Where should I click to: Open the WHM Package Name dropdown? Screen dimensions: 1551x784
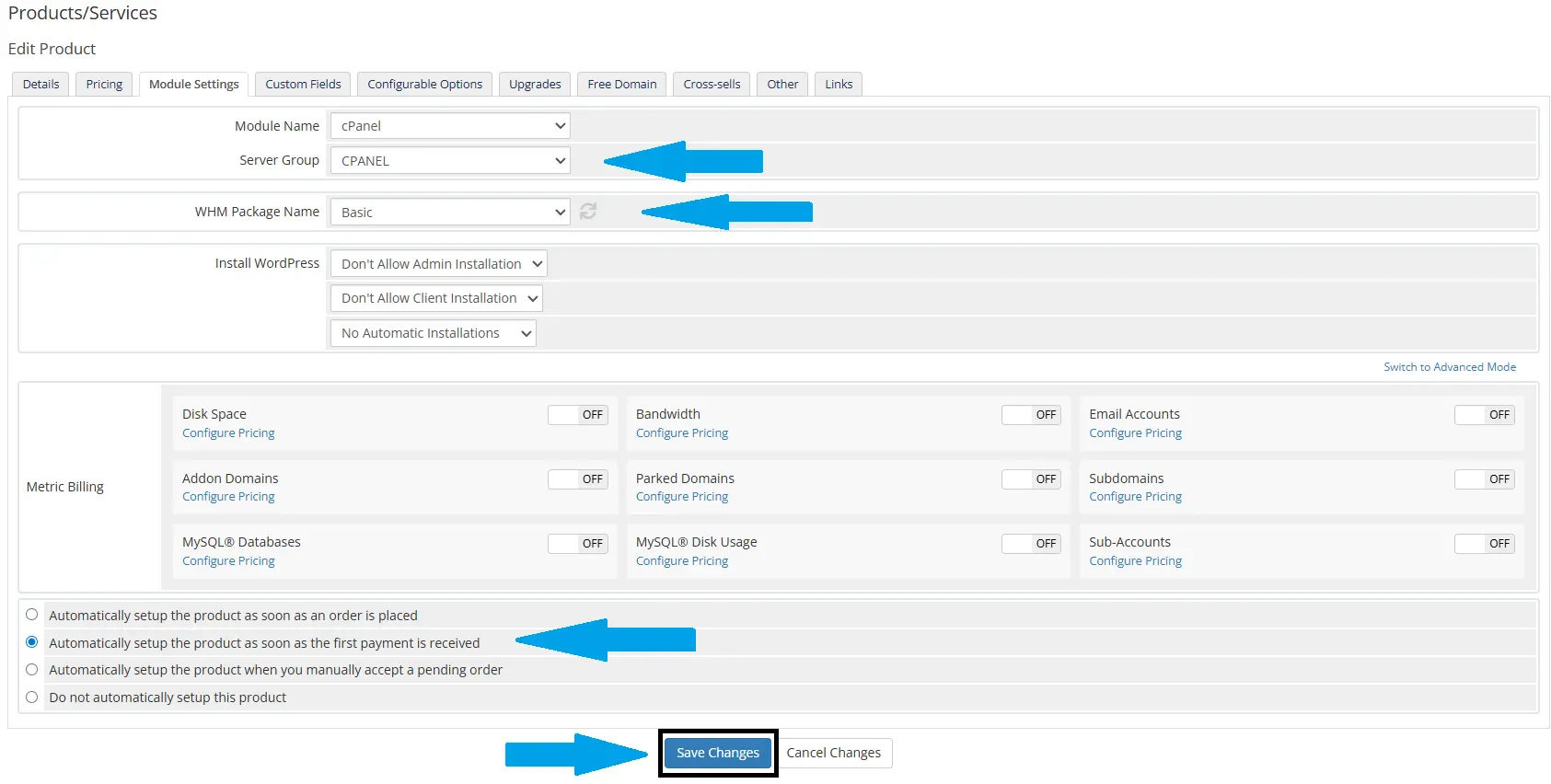pyautogui.click(x=450, y=213)
